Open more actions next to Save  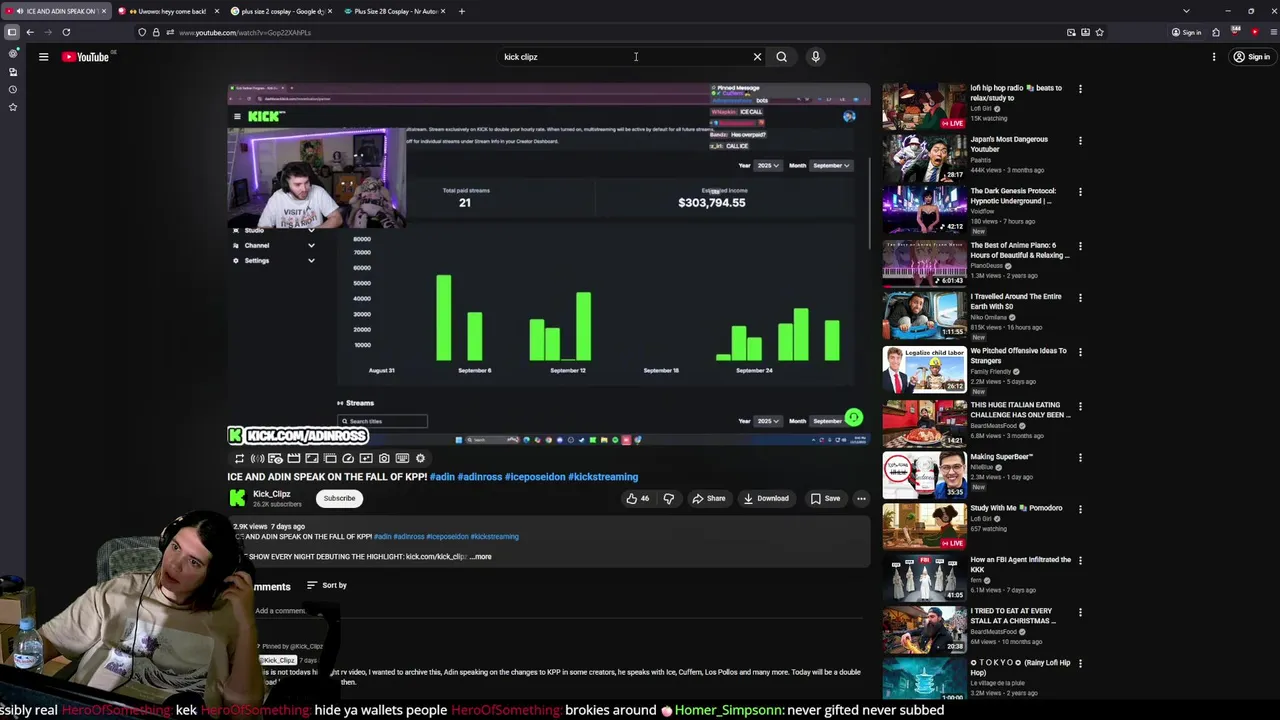pos(861,498)
